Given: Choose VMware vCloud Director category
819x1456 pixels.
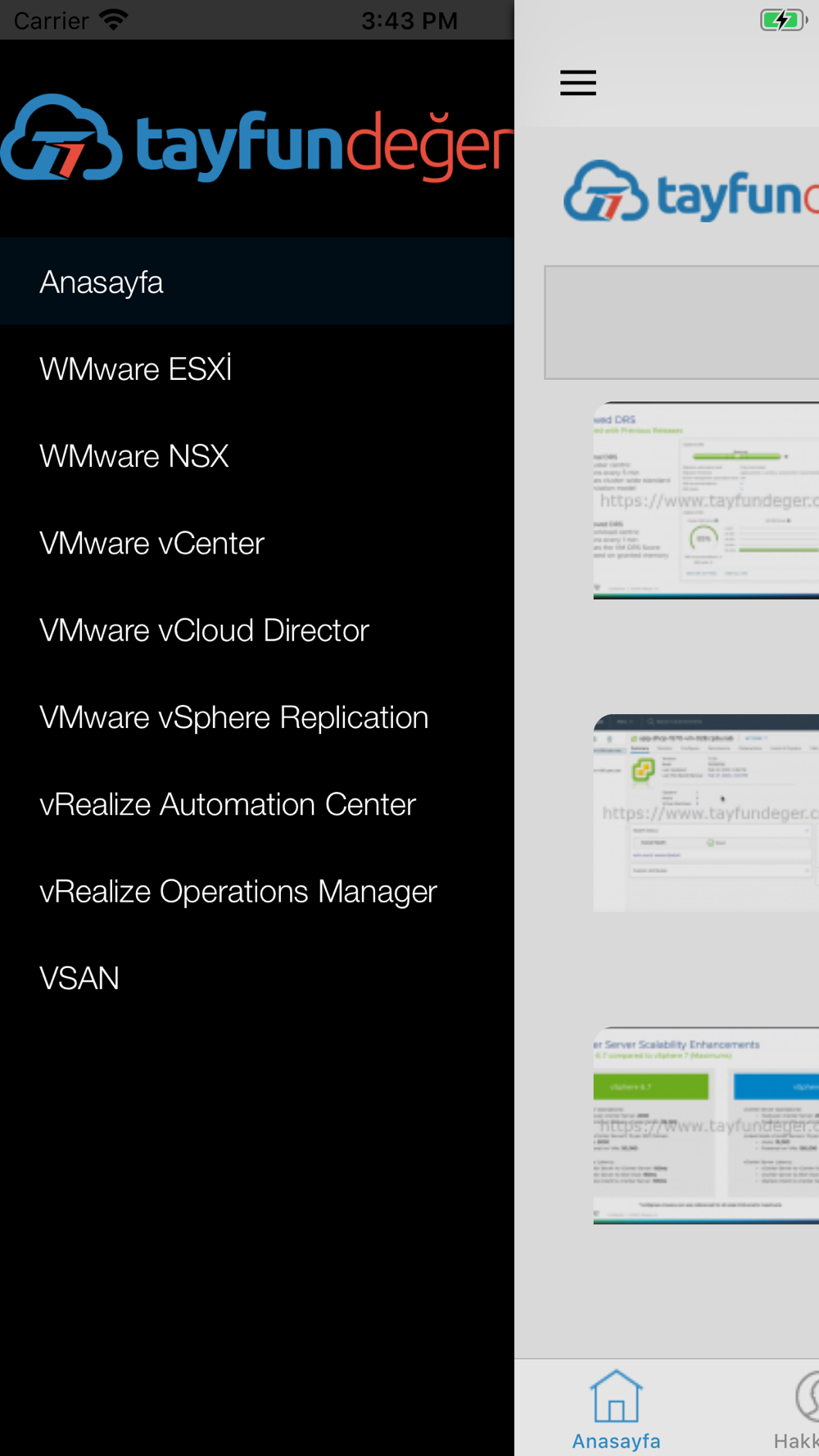Looking at the screenshot, I should (257, 630).
